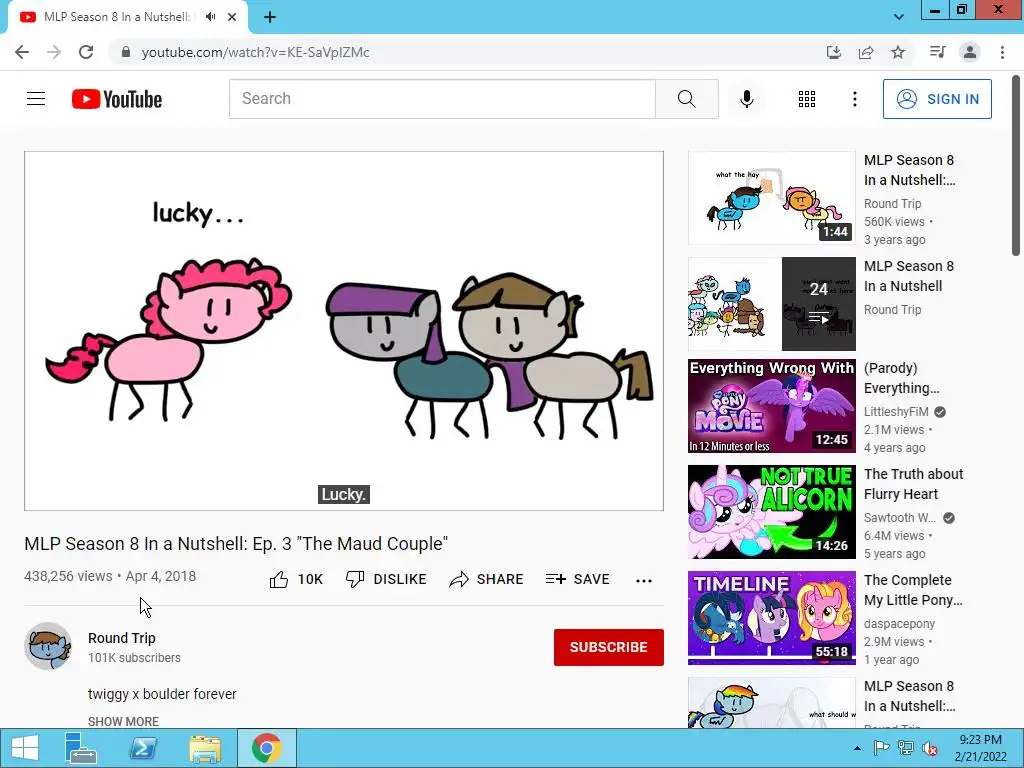Click the page vertical scrollbar thumb
1024x768 pixels.
tap(1016, 167)
